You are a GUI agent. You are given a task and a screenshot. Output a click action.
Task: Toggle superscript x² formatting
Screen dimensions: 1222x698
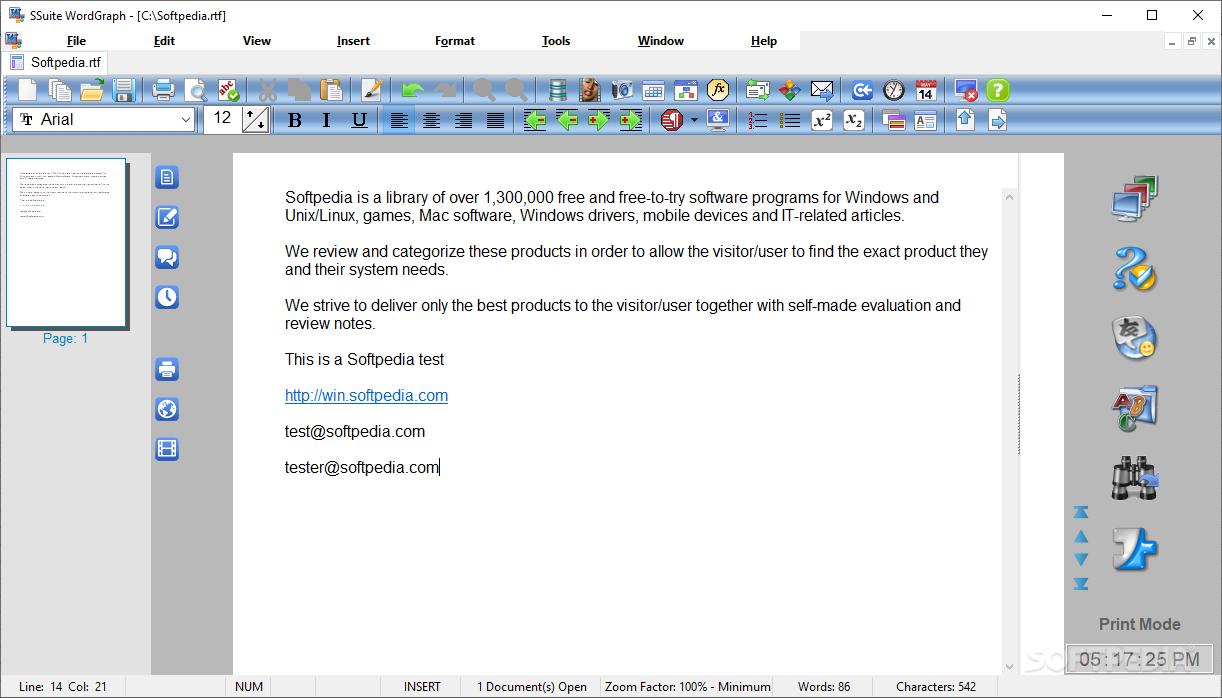pyautogui.click(x=822, y=120)
